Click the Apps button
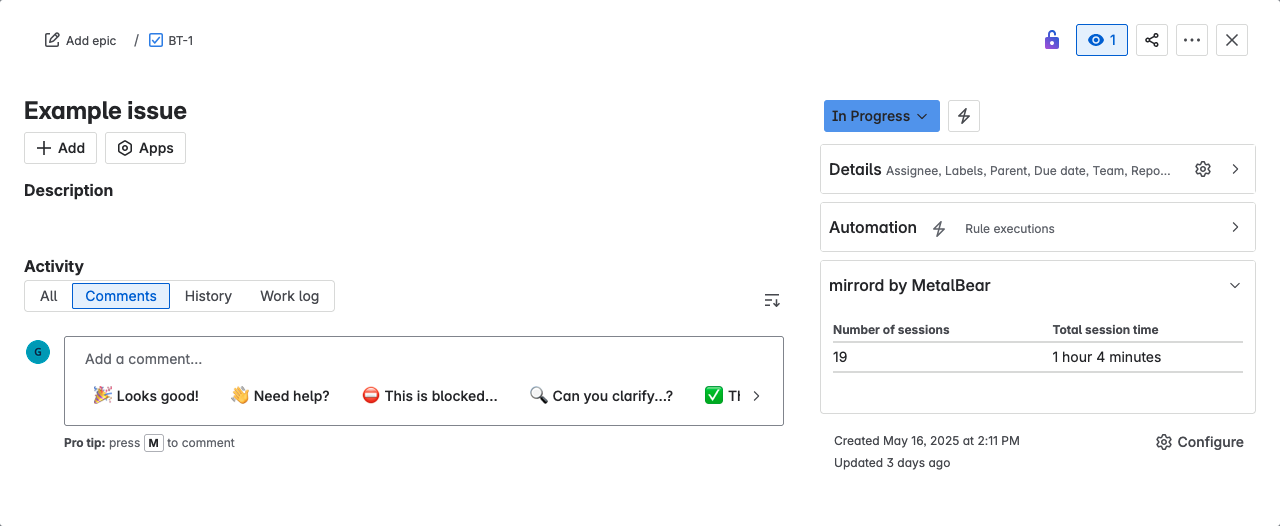This screenshot has height=526, width=1280. coord(145,148)
